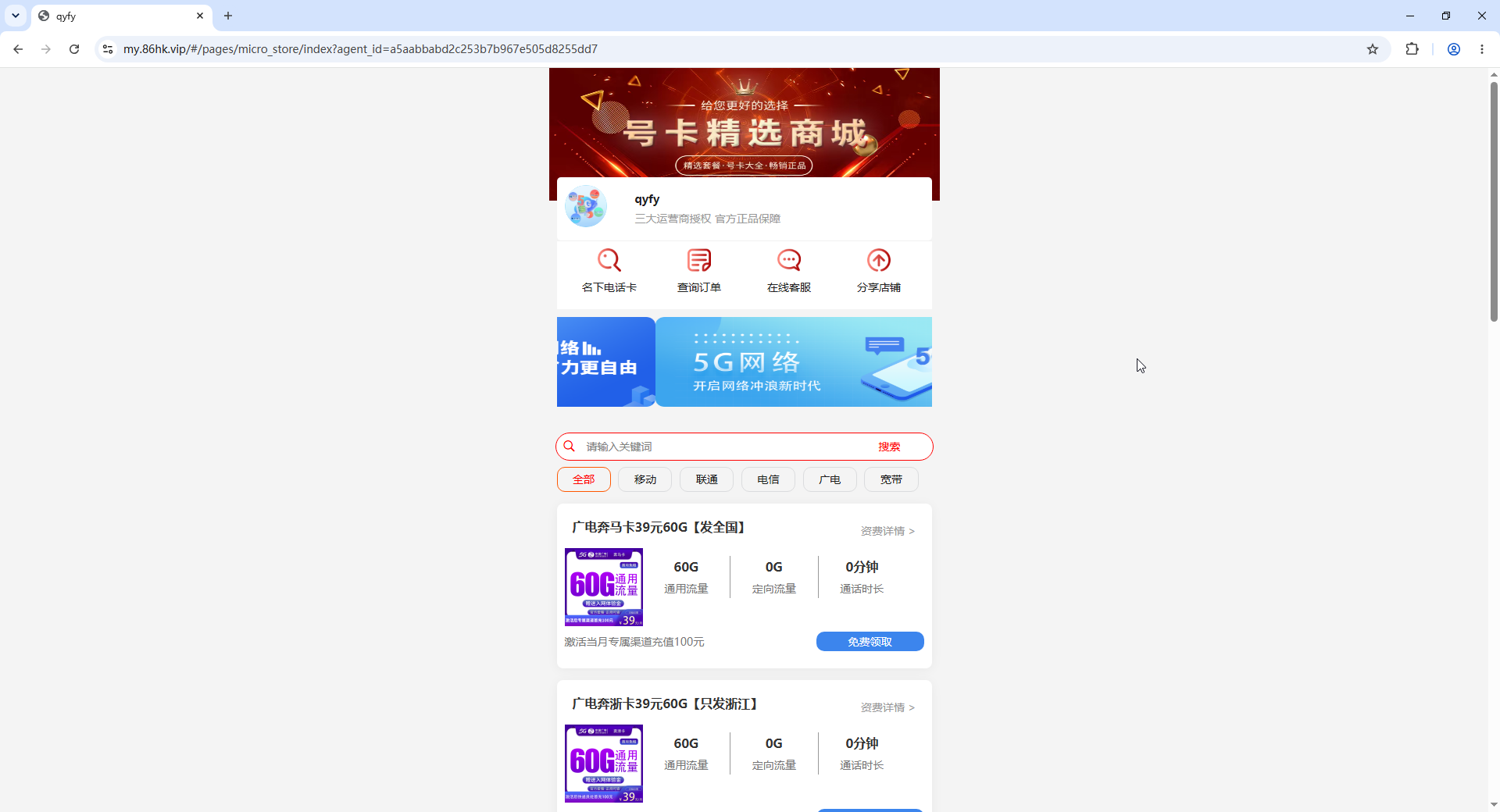Click the title 广电奔浙卡39元60G【只发浙江】
1500x812 pixels.
point(666,704)
